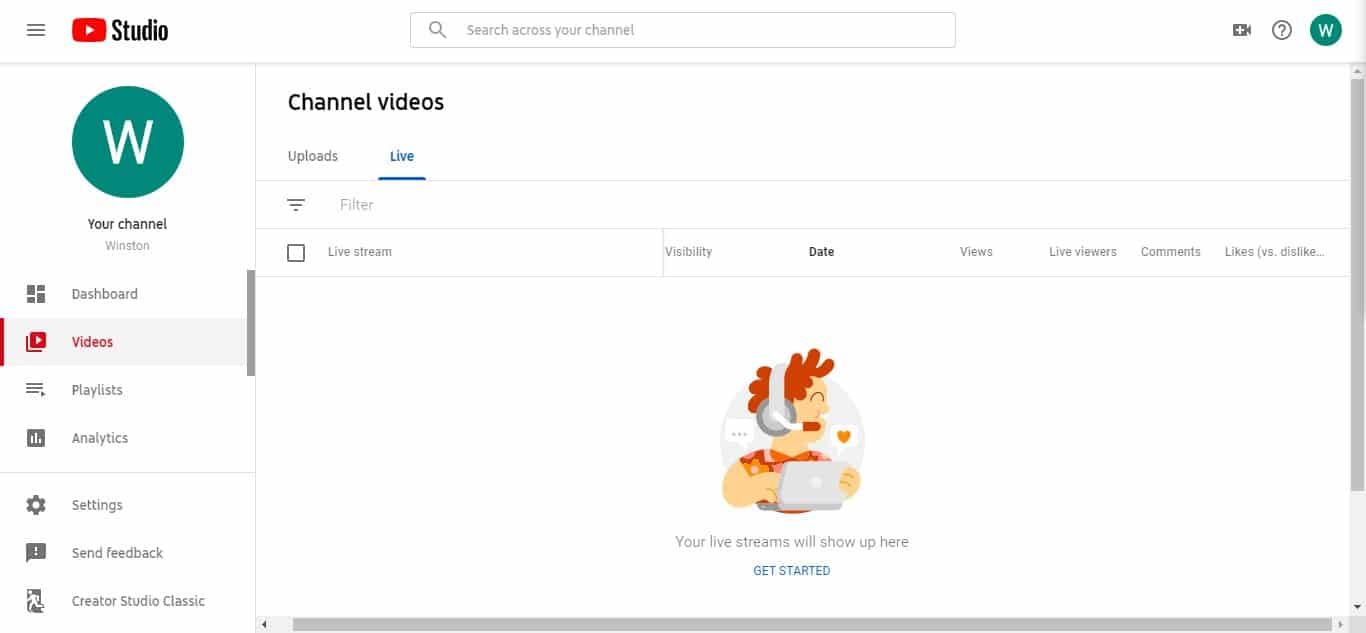Click the GET STARTED link

(x=792, y=571)
